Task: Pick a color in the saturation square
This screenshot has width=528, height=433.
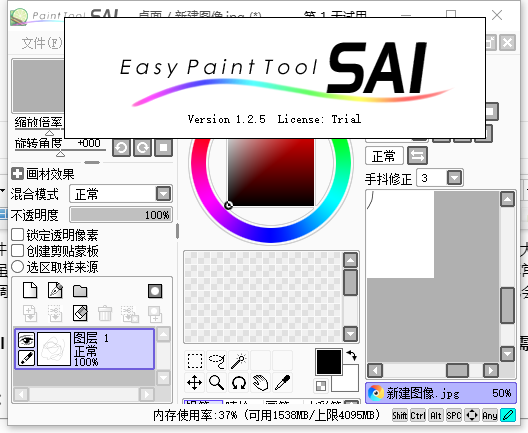Action: point(271,172)
